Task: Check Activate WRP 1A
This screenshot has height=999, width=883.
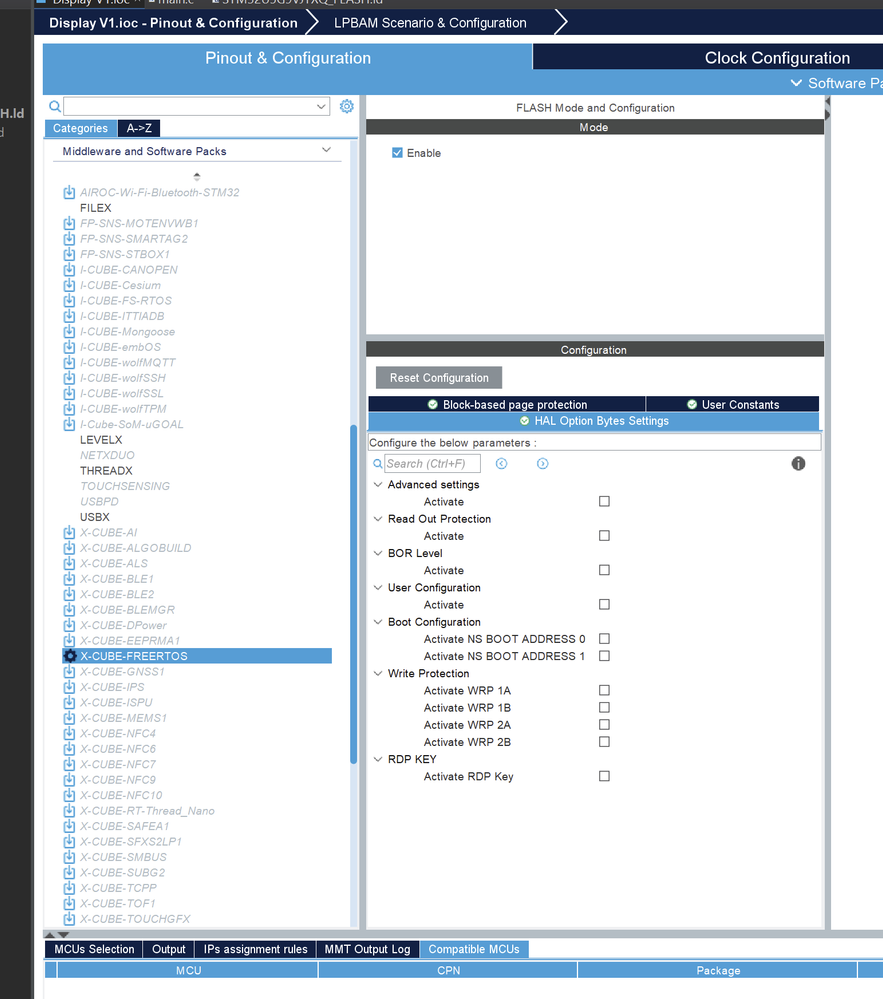Action: pyautogui.click(x=604, y=690)
